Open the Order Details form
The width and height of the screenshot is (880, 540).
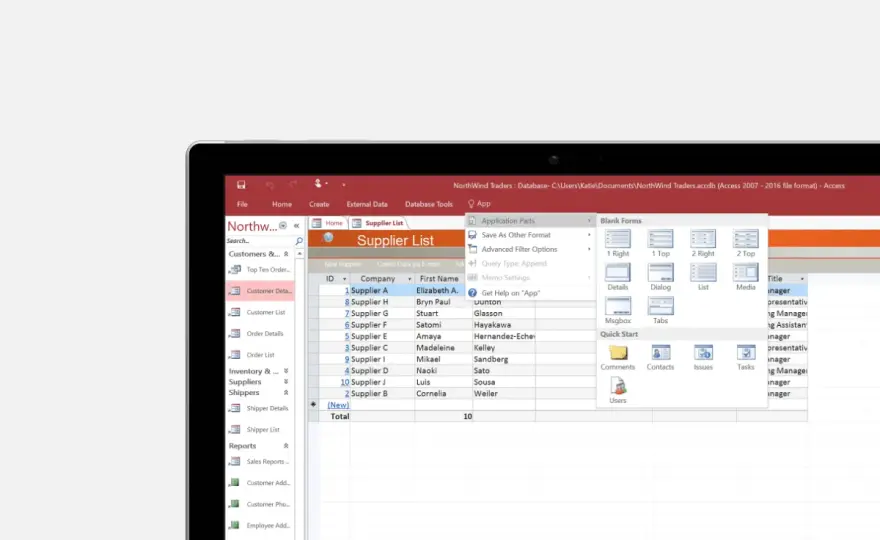pos(260,333)
